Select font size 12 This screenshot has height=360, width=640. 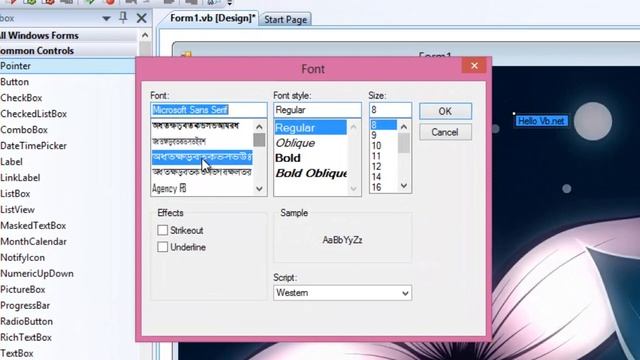point(376,167)
